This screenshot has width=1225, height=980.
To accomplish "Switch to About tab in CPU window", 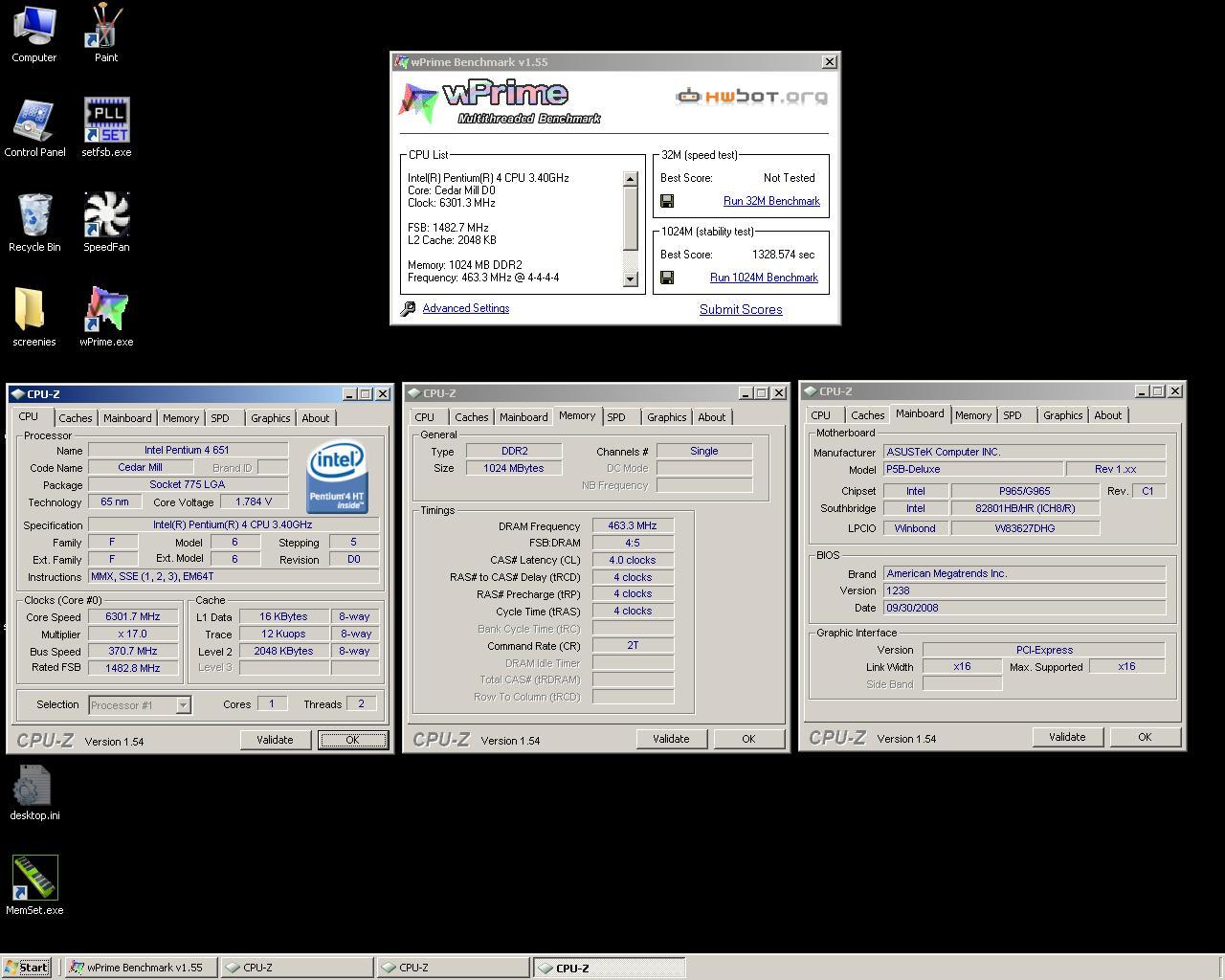I will coord(316,418).
